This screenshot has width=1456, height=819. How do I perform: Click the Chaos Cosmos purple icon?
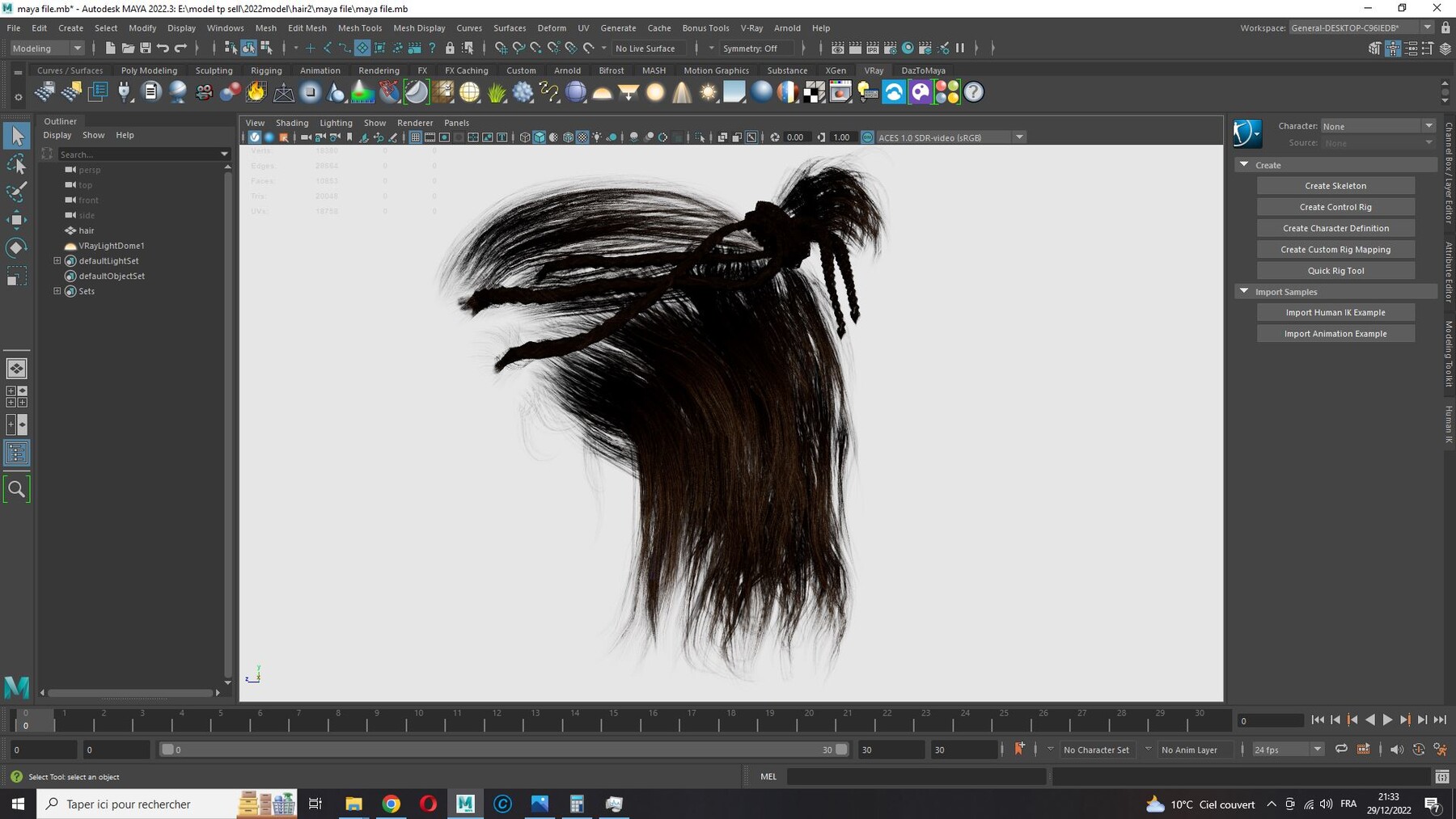point(921,92)
